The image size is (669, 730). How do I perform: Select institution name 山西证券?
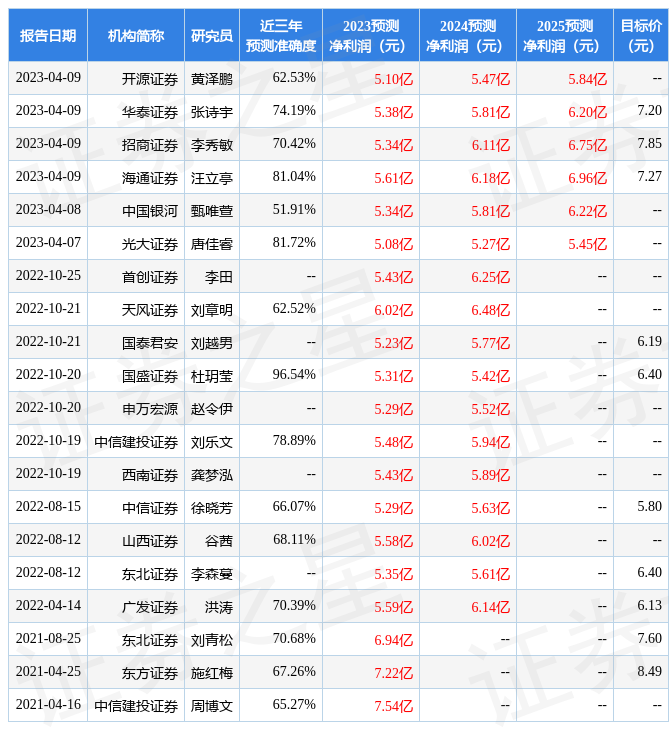[x=150, y=541]
